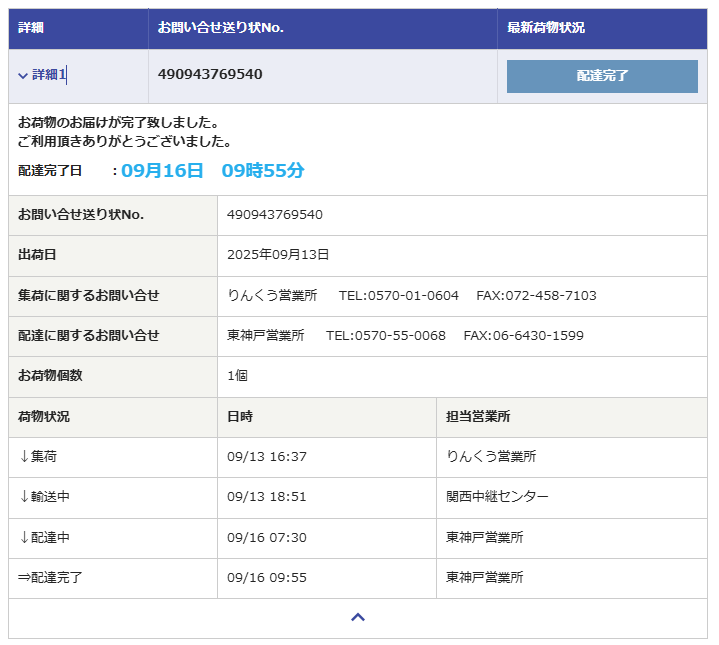Viewport: 719px width, 645px height.
Task: Click the 日時 column header
Action: 240,417
